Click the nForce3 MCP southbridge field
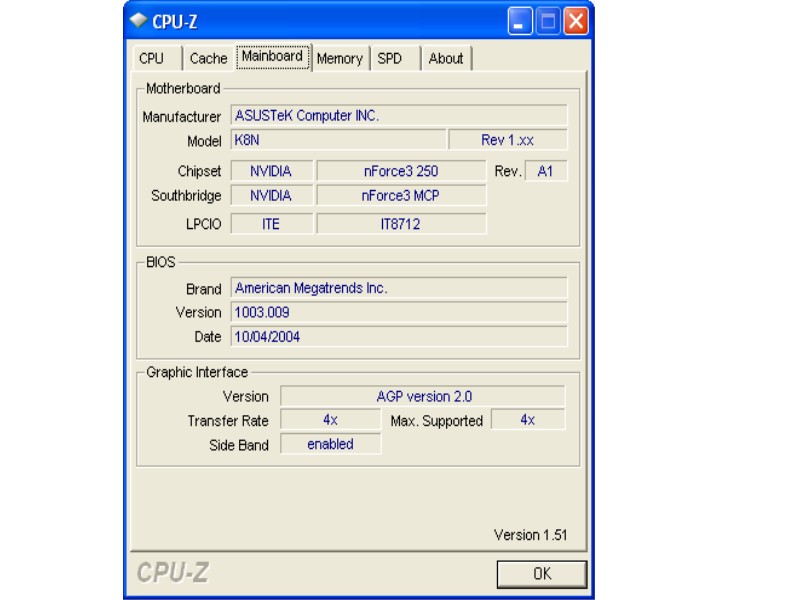The height and width of the screenshot is (600, 800). pos(401,195)
